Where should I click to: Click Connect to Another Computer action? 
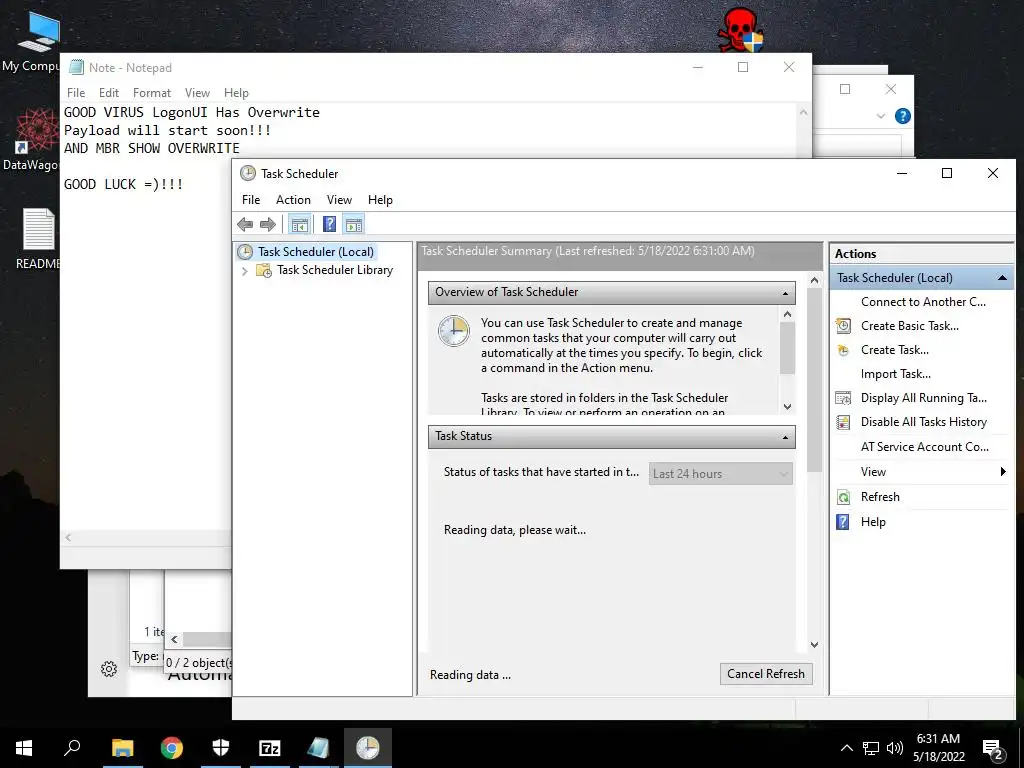pos(923,302)
